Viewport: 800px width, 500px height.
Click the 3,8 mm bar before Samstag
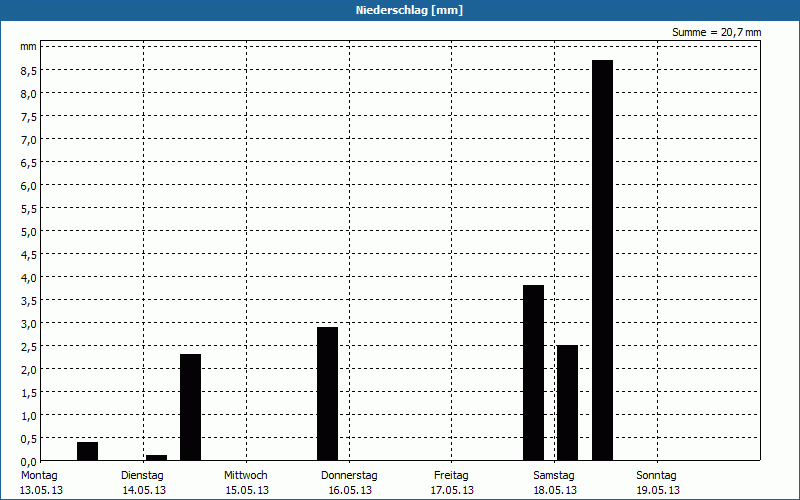point(534,372)
